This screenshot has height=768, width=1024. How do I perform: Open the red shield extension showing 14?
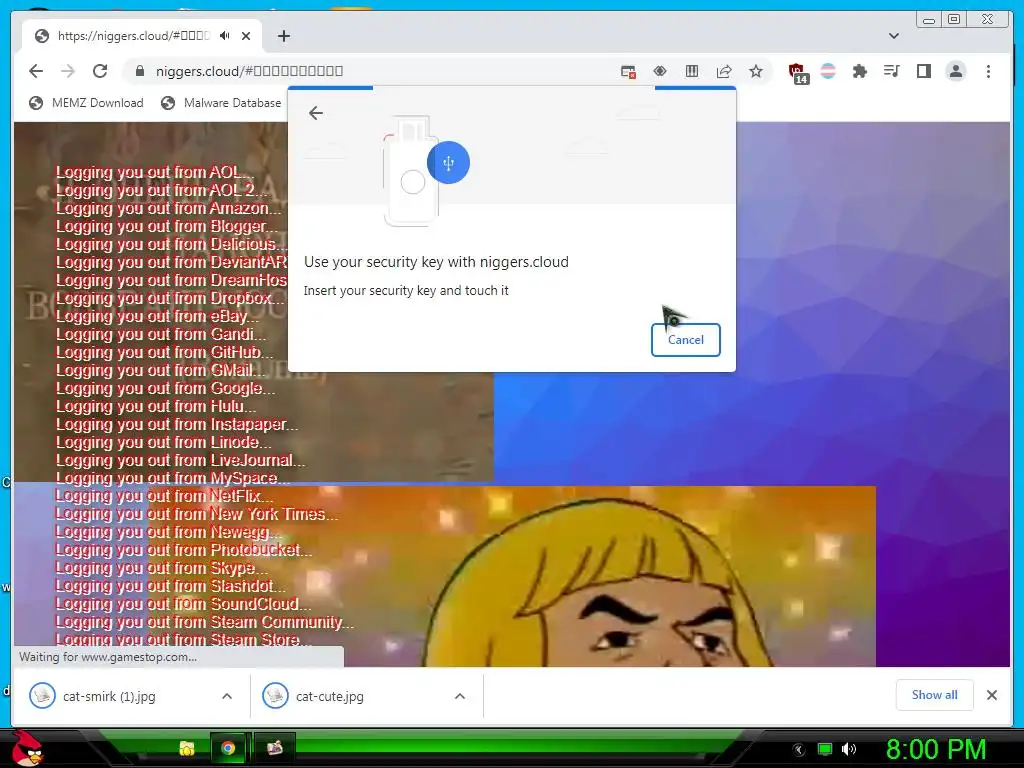click(797, 72)
